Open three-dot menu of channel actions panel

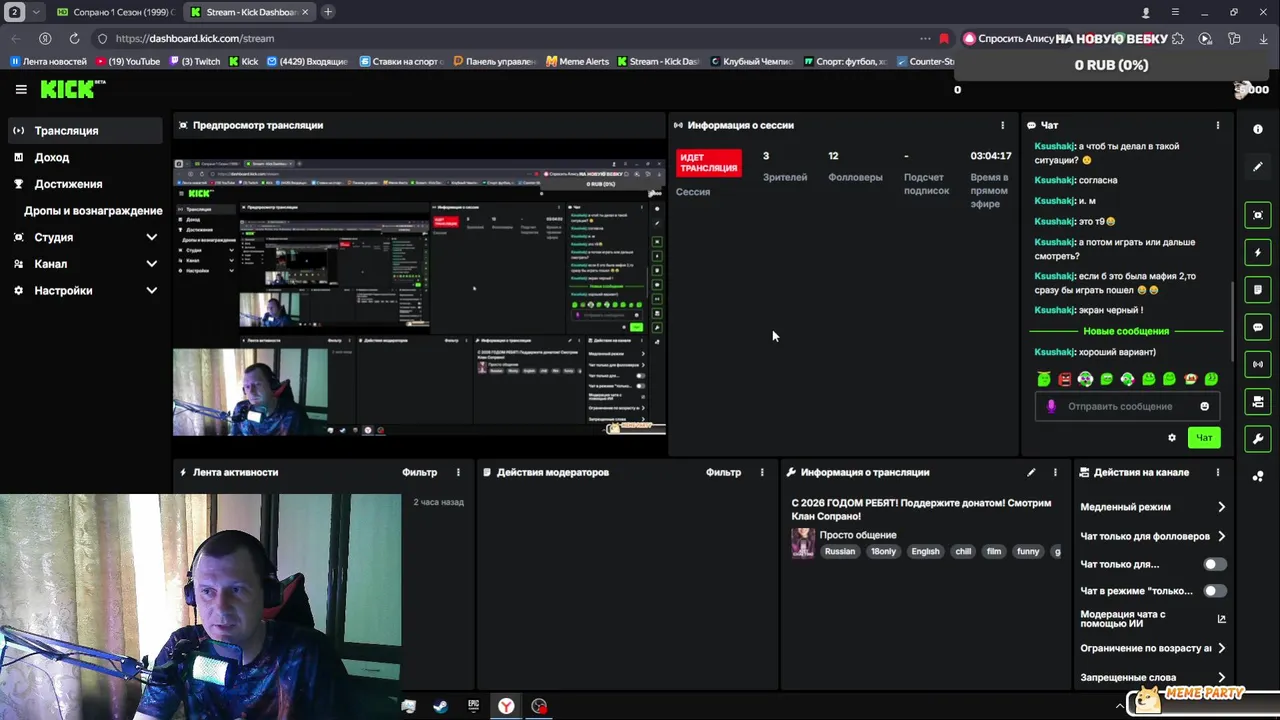click(x=1217, y=472)
